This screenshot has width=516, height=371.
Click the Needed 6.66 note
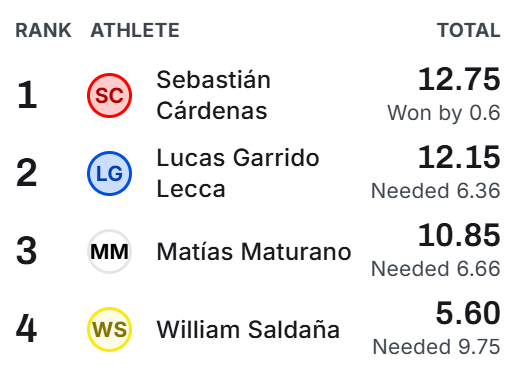coord(436,269)
